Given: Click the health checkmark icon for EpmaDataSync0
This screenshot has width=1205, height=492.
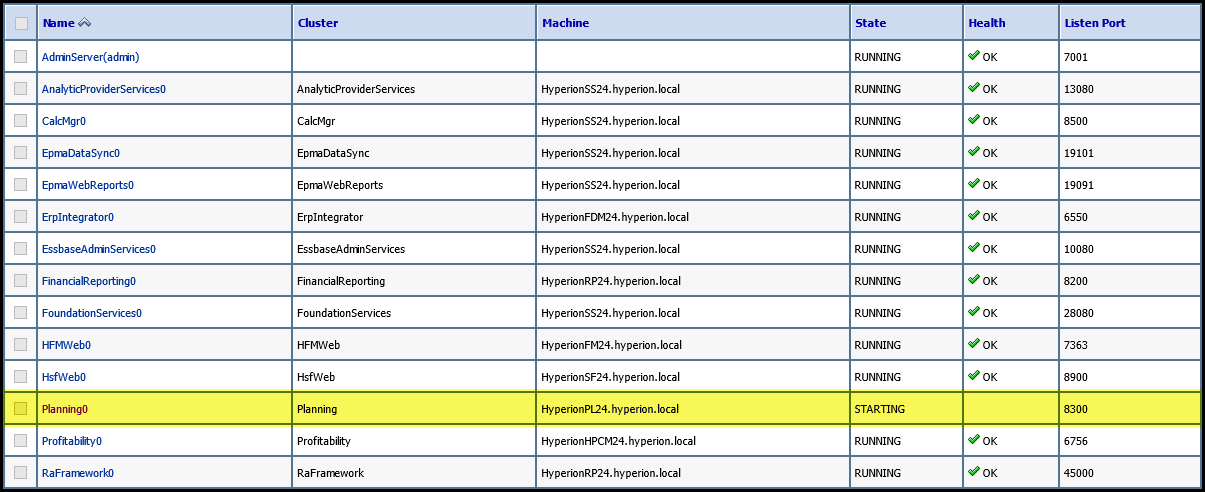Looking at the screenshot, I should (974, 152).
